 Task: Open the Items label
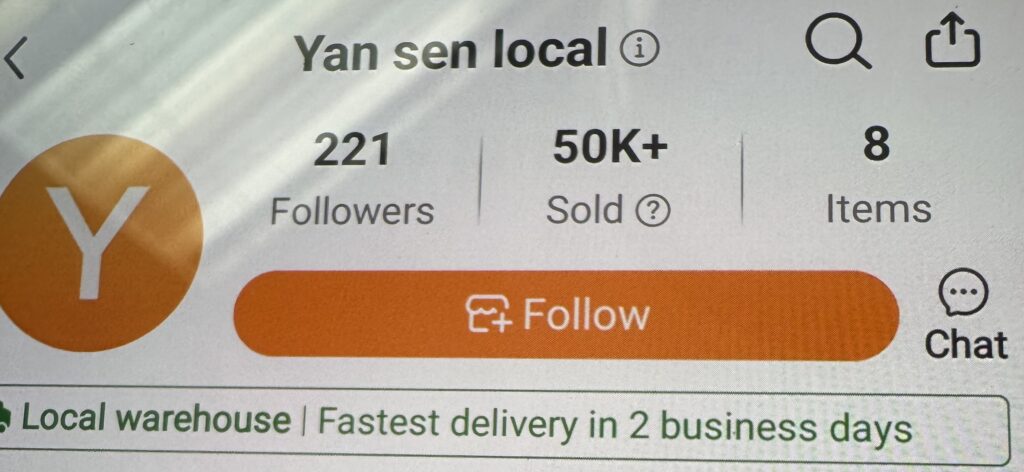coord(878,209)
